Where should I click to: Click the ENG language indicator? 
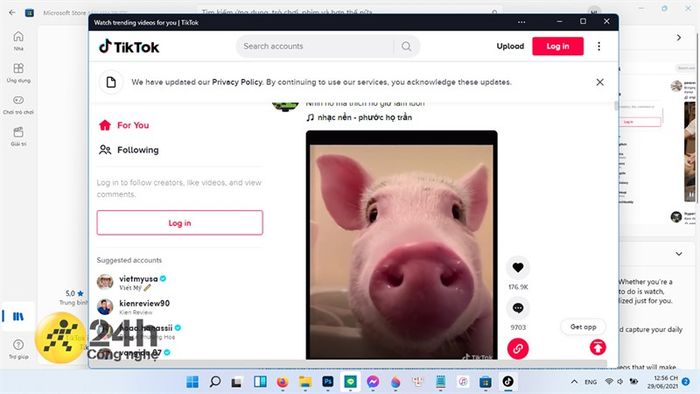pos(591,382)
